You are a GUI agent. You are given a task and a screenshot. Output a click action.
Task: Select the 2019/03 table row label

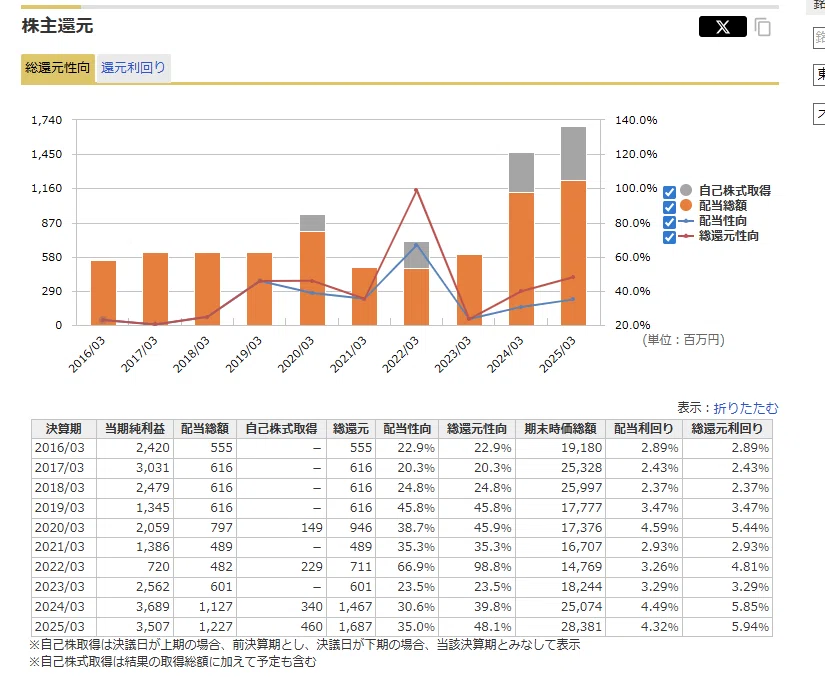[x=59, y=508]
